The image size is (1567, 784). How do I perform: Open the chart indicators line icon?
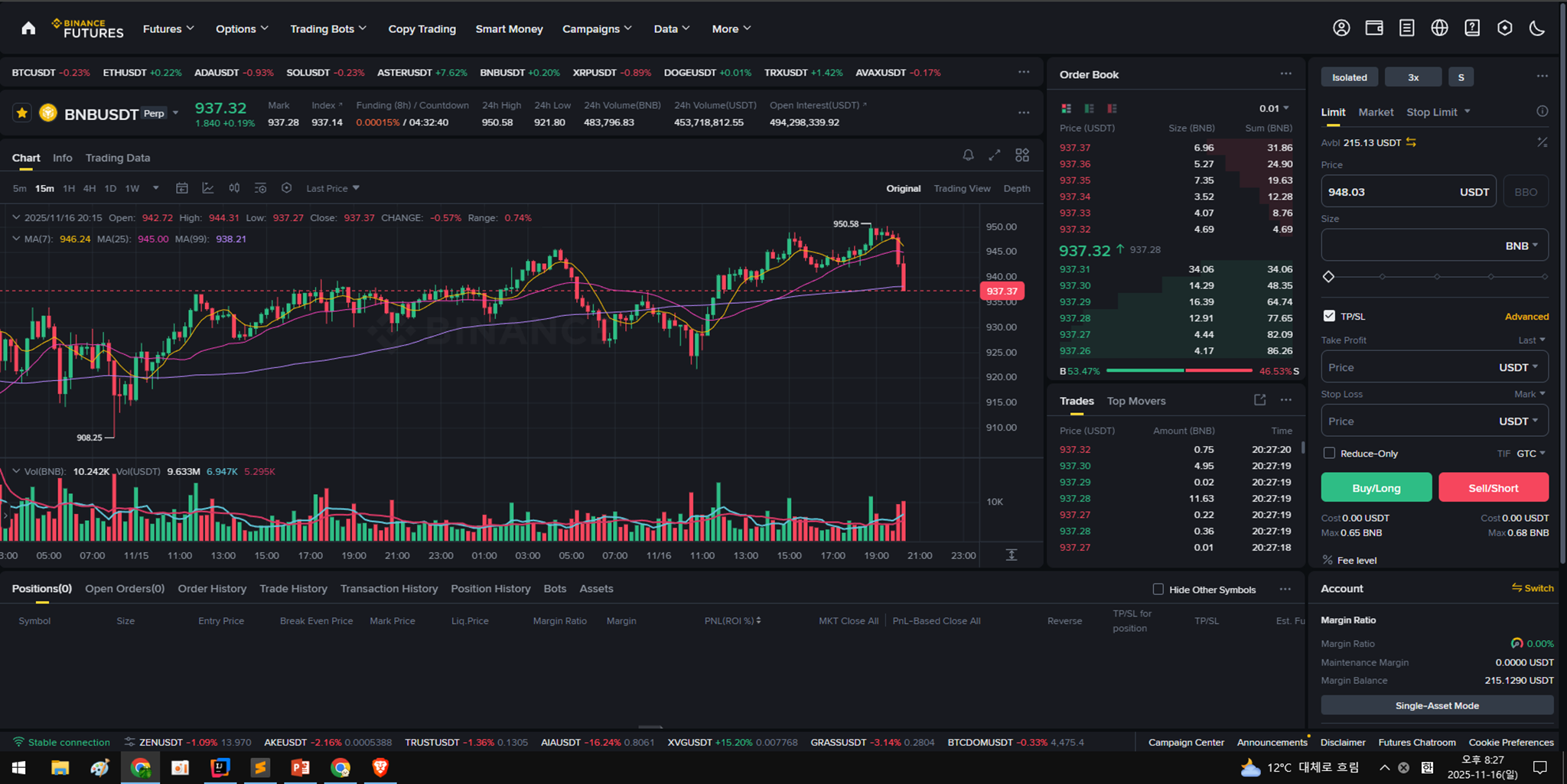pos(208,188)
